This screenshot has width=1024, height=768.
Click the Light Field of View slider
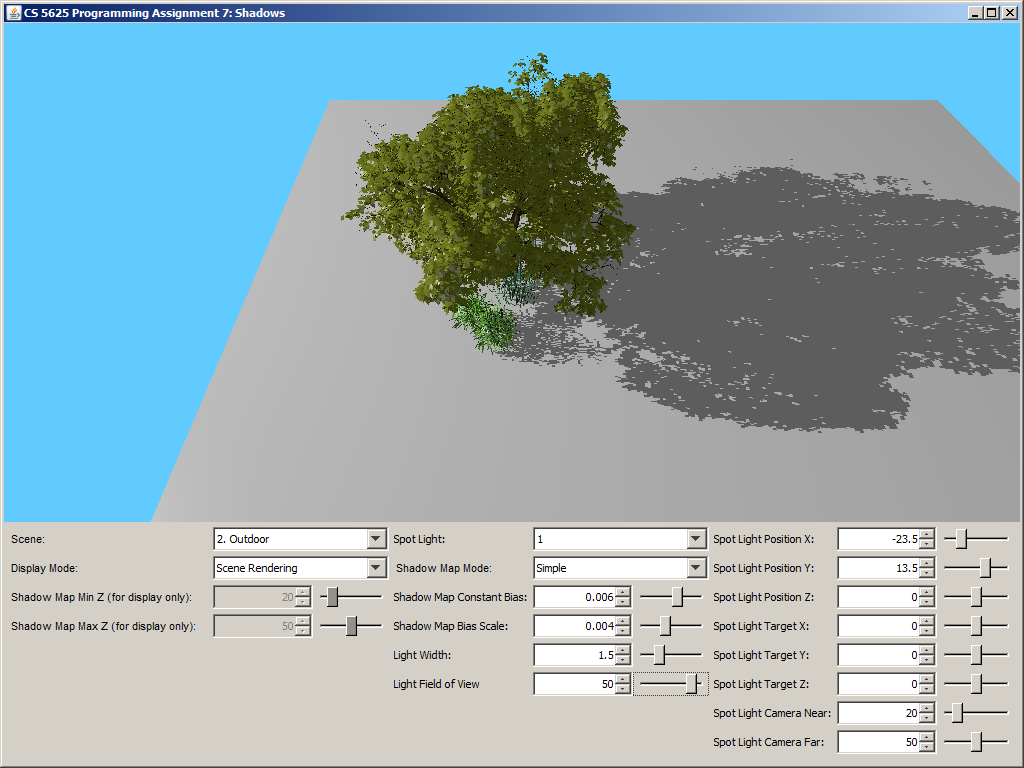tap(671, 684)
